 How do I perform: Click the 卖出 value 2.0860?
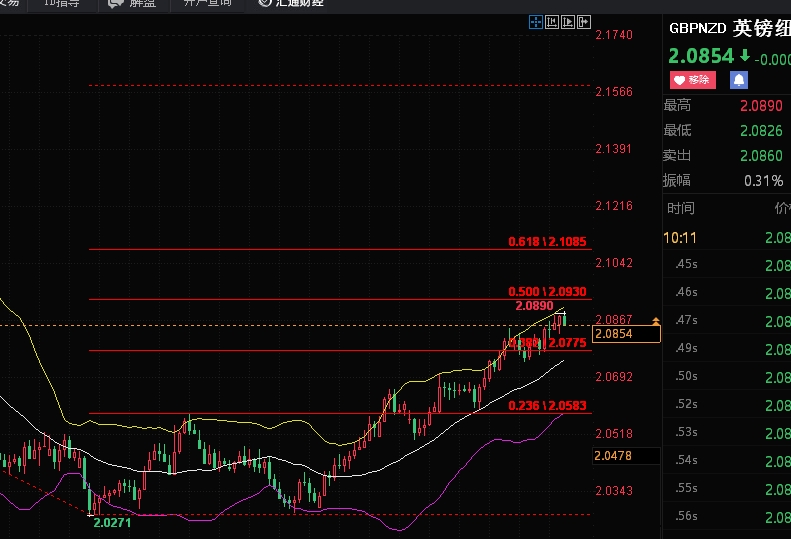click(x=761, y=155)
